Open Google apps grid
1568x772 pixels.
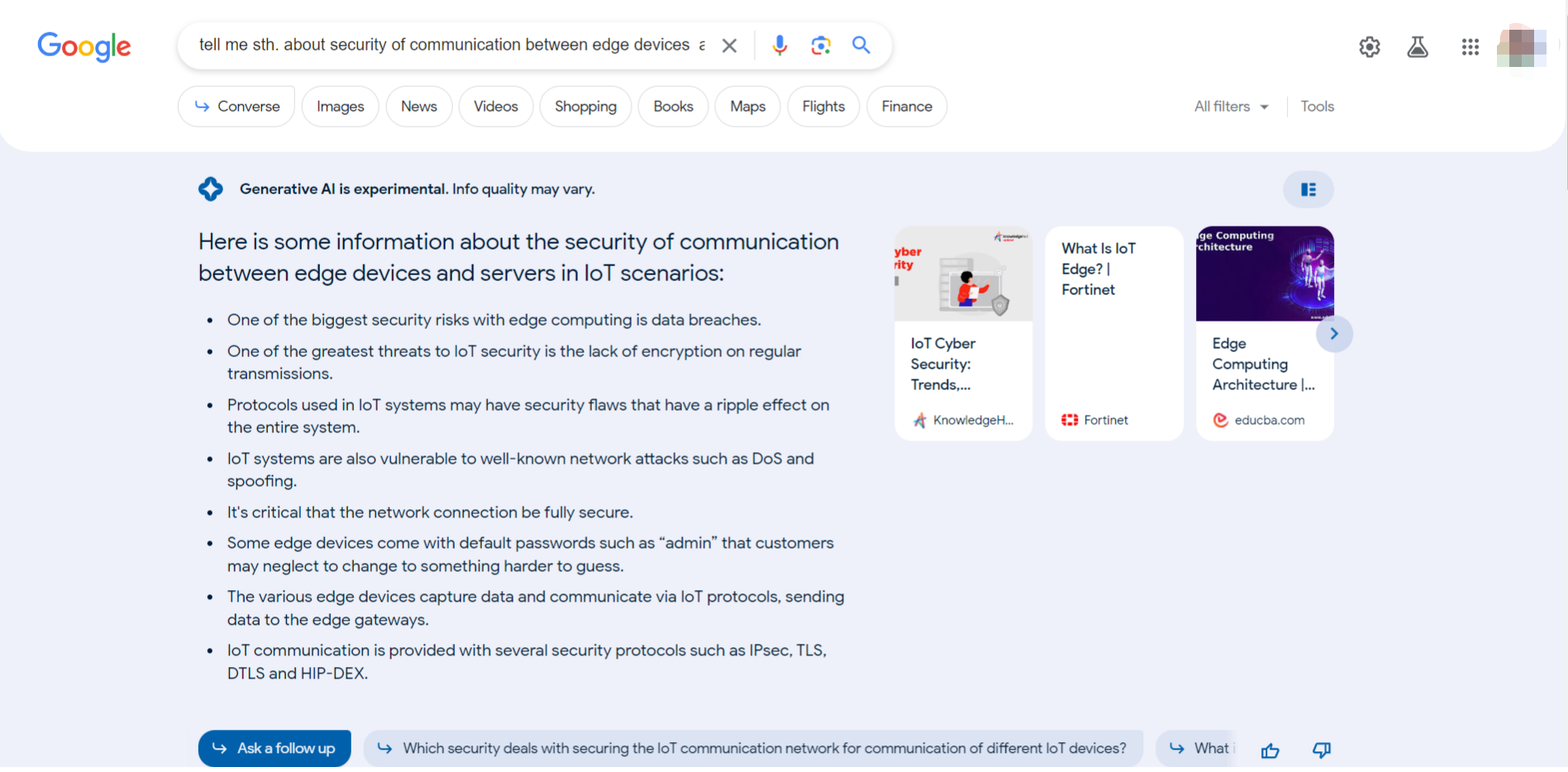[x=1470, y=47]
